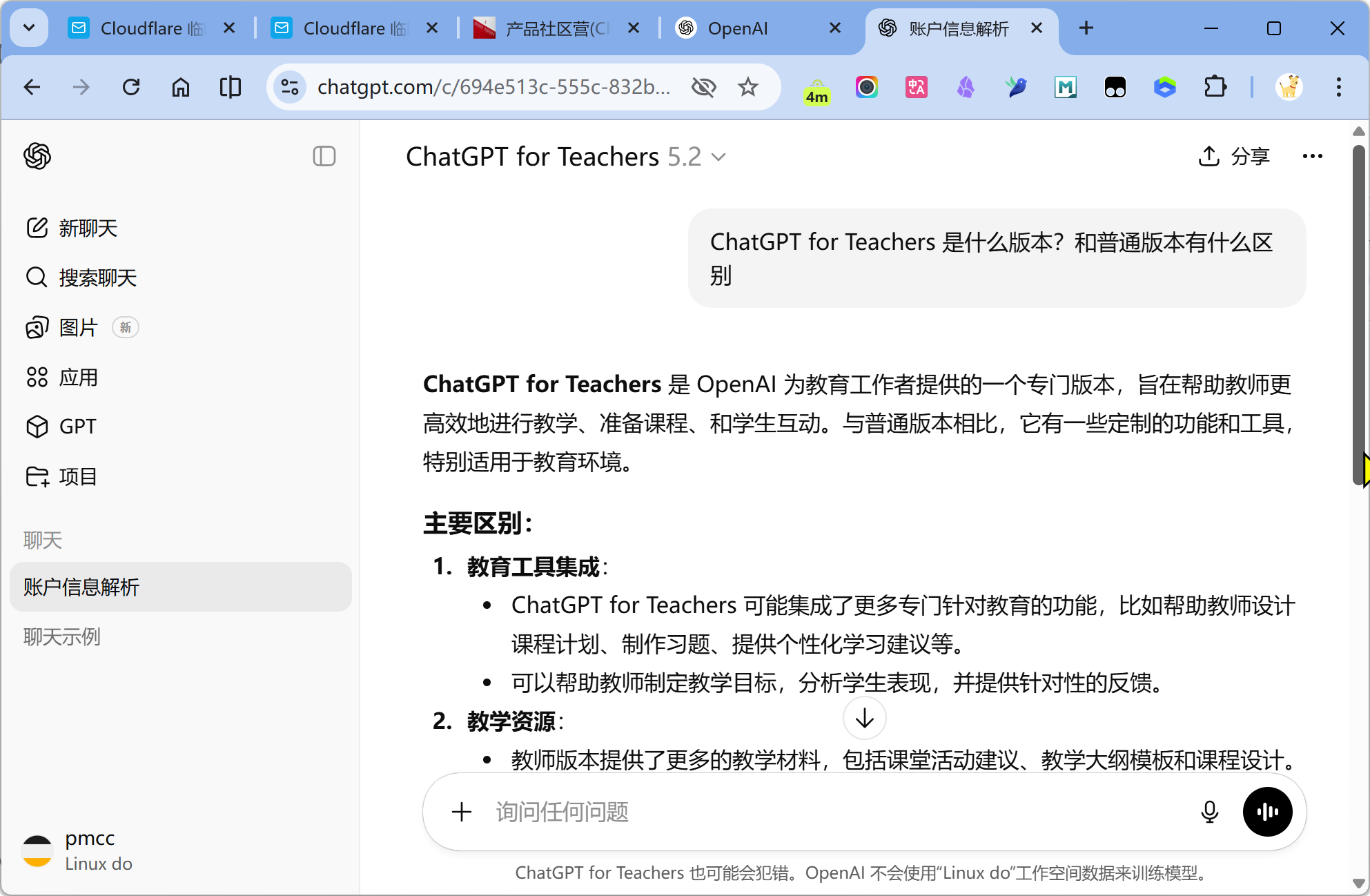The image size is (1370, 896).
Task: Open the tab search dropdown arrow
Action: click(x=29, y=28)
